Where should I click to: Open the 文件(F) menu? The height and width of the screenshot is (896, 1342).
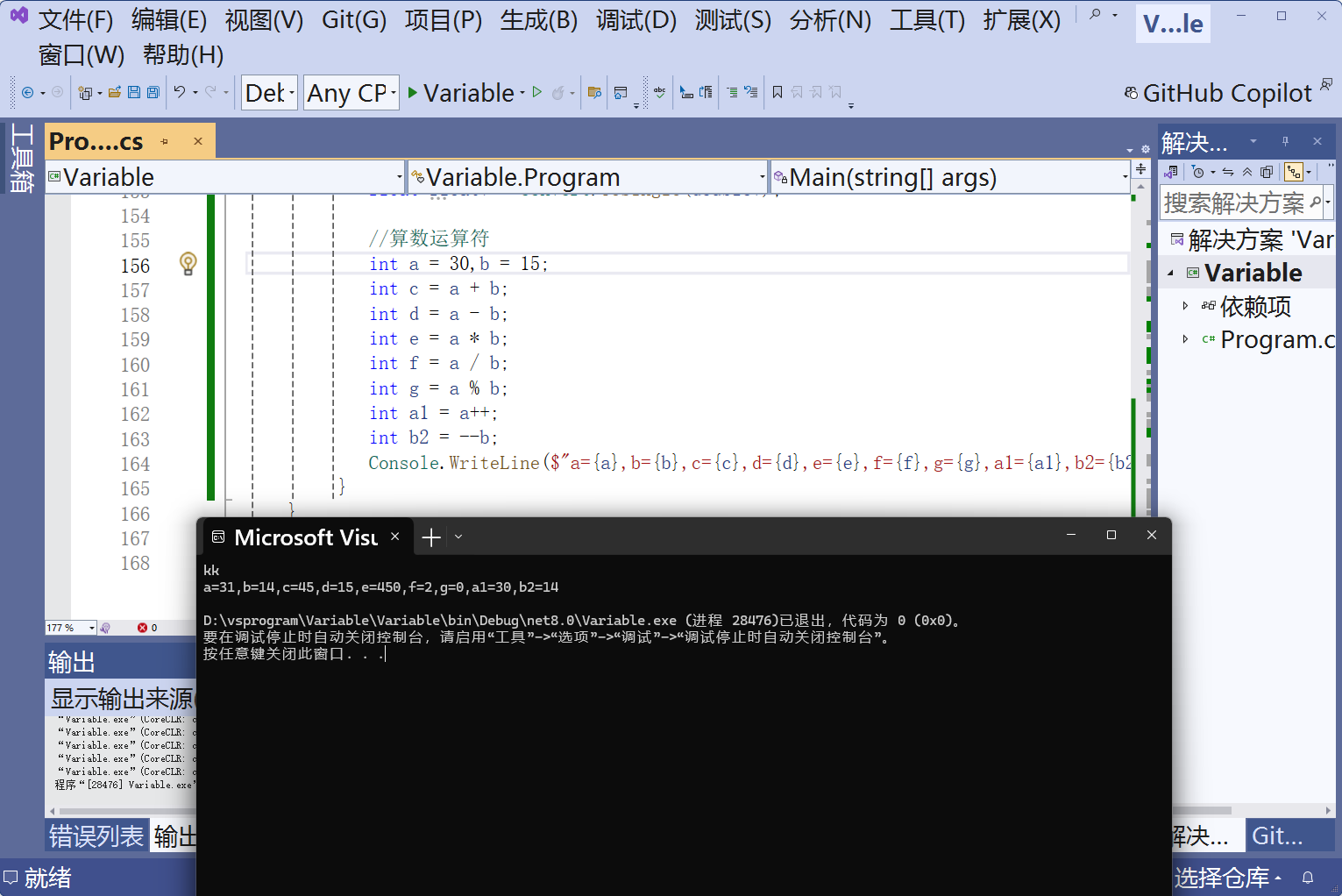pyautogui.click(x=75, y=19)
